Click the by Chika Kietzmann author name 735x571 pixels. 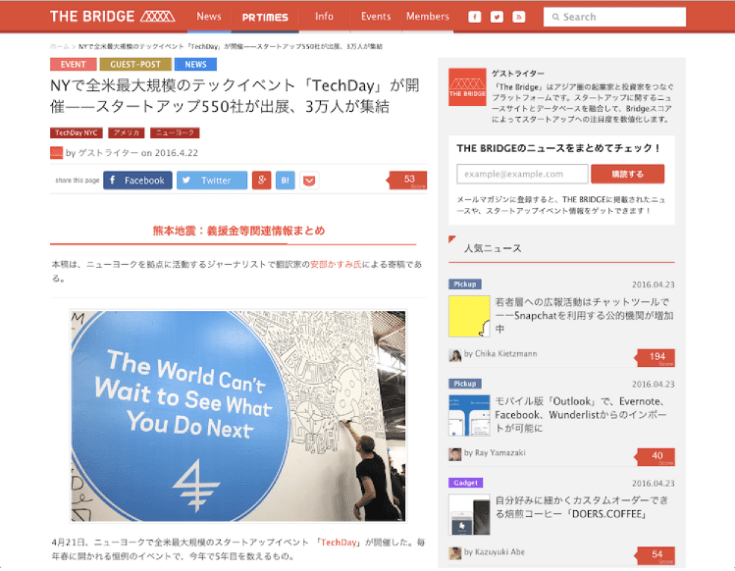click(501, 354)
